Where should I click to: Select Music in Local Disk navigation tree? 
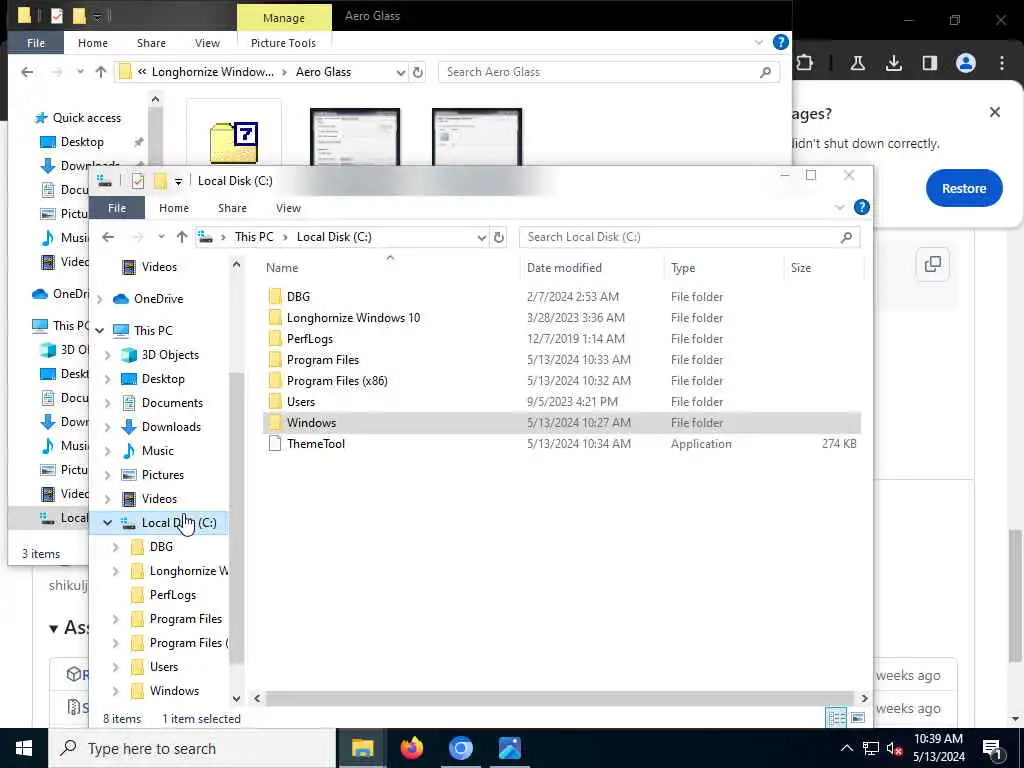pyautogui.click(x=157, y=451)
